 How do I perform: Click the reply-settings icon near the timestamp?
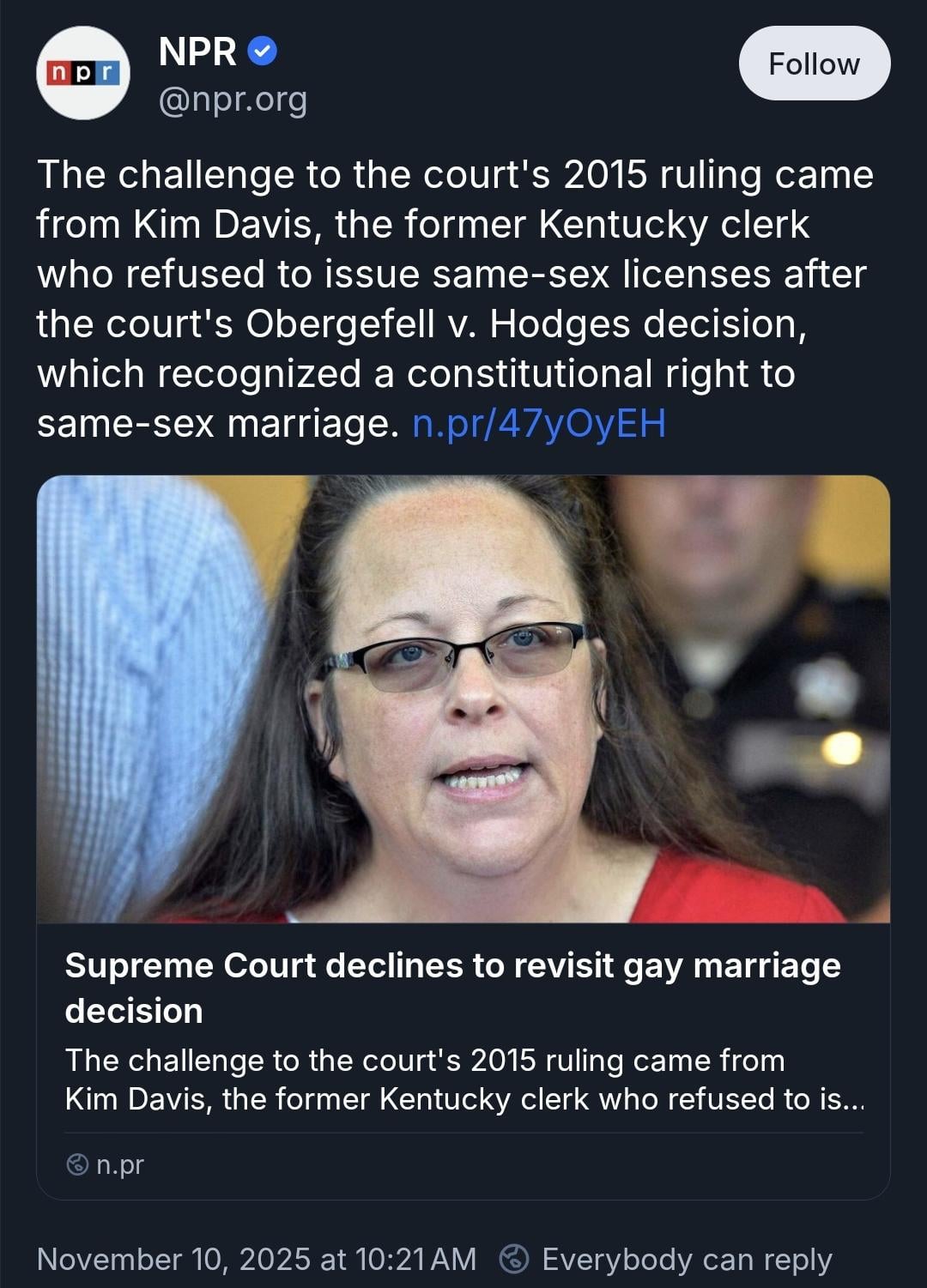click(x=514, y=1259)
